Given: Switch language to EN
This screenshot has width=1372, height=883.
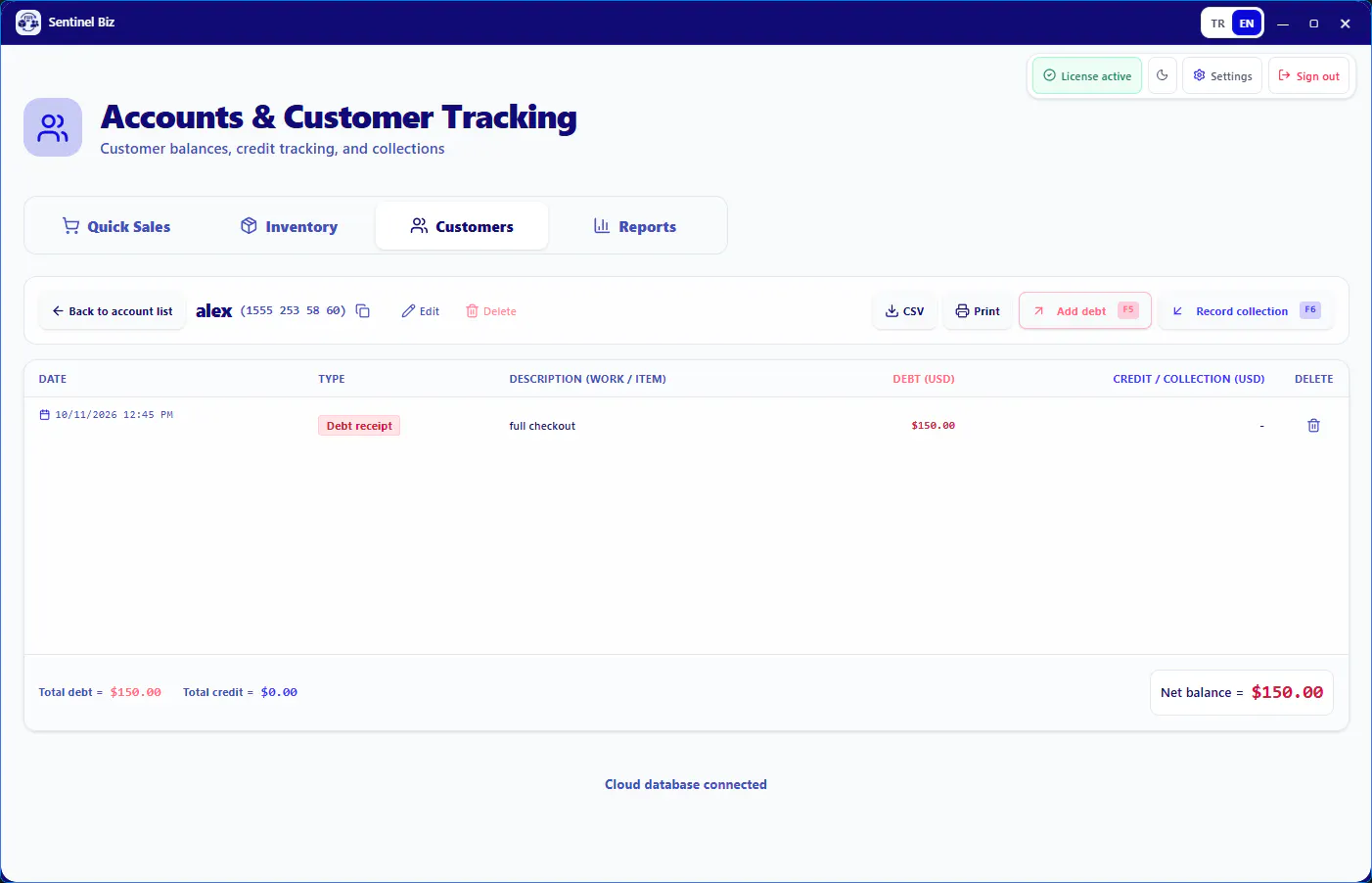Looking at the screenshot, I should click(x=1246, y=23).
